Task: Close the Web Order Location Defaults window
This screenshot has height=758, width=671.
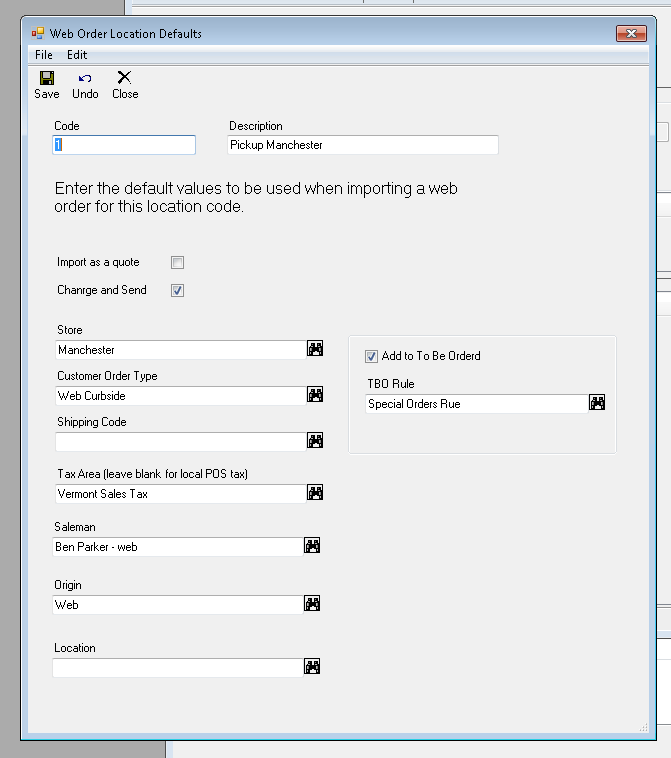Action: pyautogui.click(x=631, y=33)
